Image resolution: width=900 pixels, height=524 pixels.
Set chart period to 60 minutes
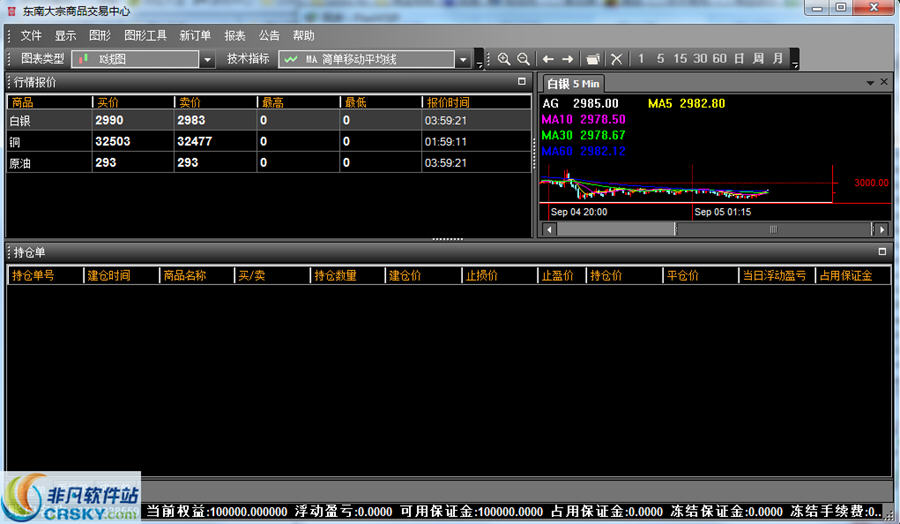point(719,59)
